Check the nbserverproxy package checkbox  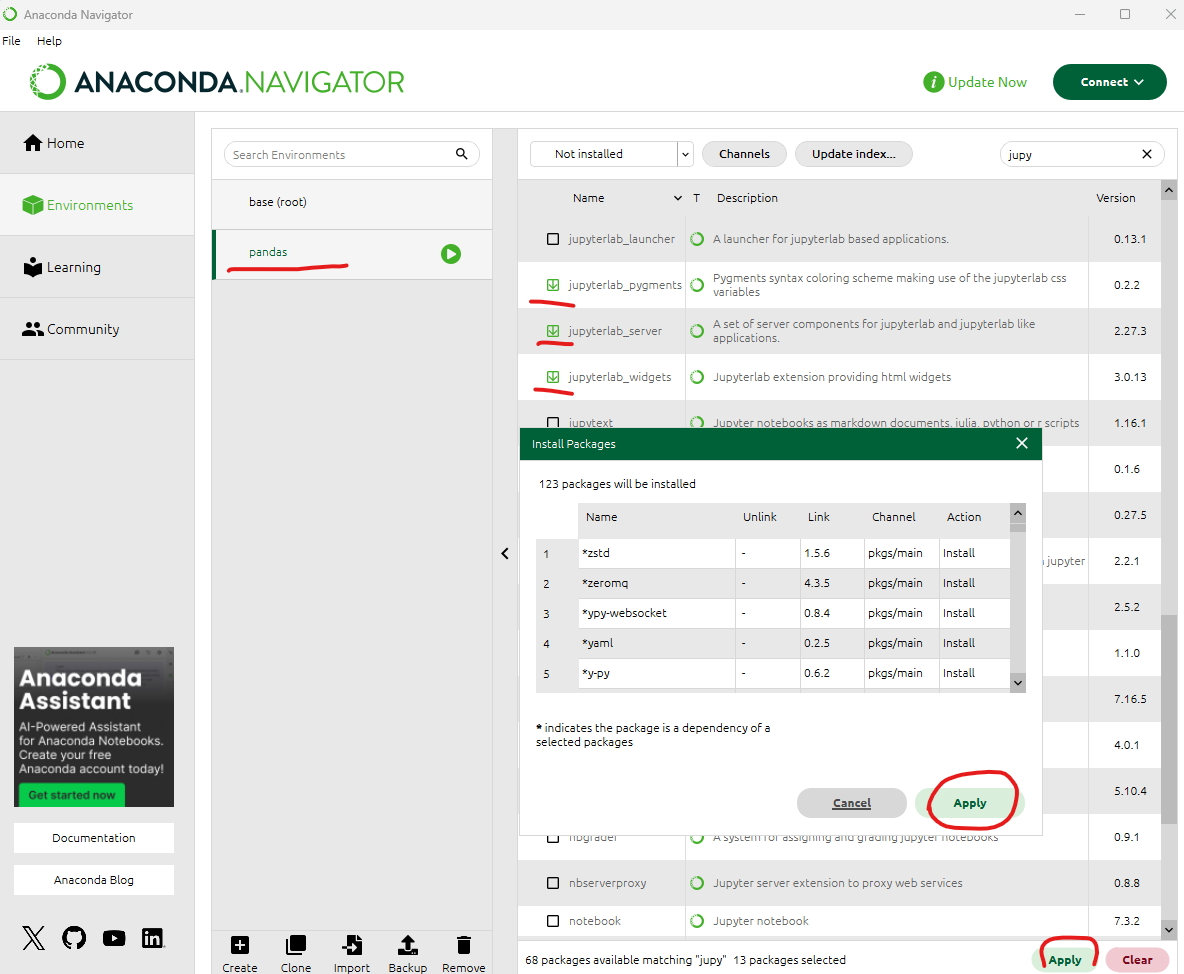[x=553, y=883]
